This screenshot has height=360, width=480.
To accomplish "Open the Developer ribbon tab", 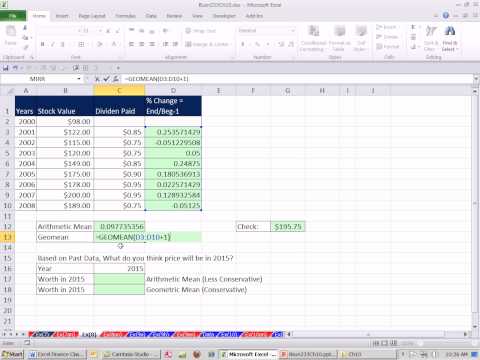I will [224, 16].
